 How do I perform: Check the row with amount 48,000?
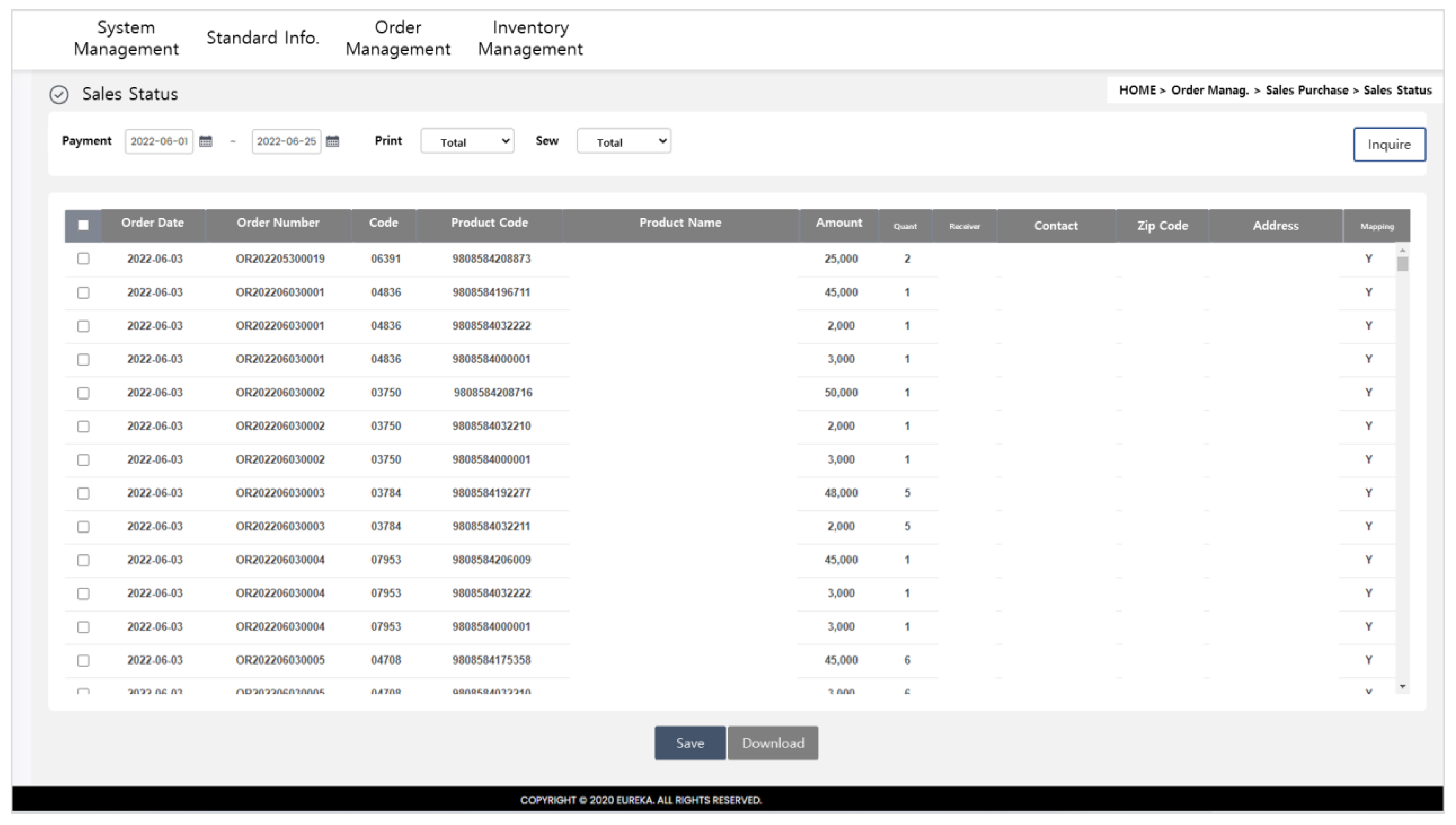(83, 493)
